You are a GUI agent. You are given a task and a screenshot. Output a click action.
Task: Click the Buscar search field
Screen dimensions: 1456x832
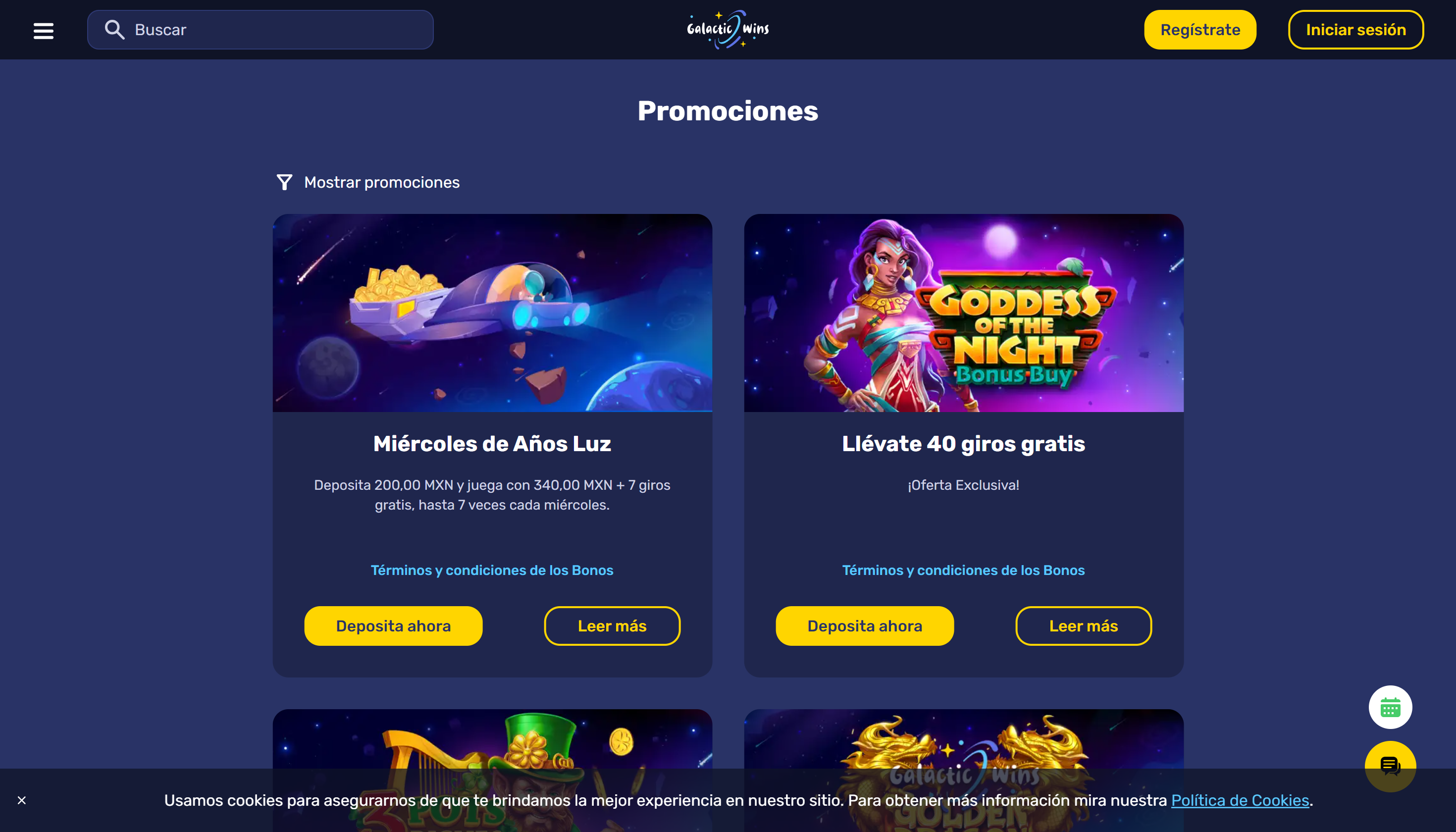coord(260,30)
